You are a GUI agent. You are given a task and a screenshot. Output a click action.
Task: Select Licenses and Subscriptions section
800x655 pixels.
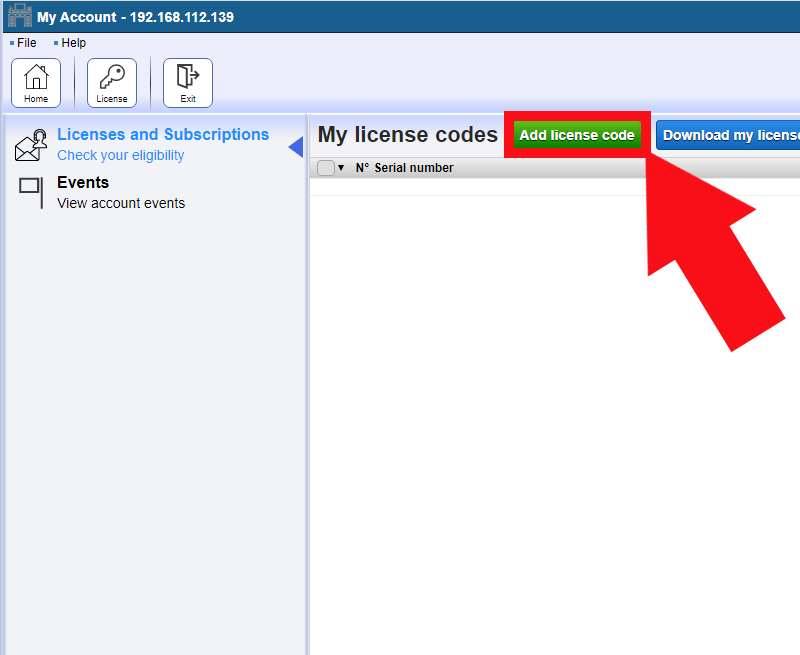(x=163, y=134)
